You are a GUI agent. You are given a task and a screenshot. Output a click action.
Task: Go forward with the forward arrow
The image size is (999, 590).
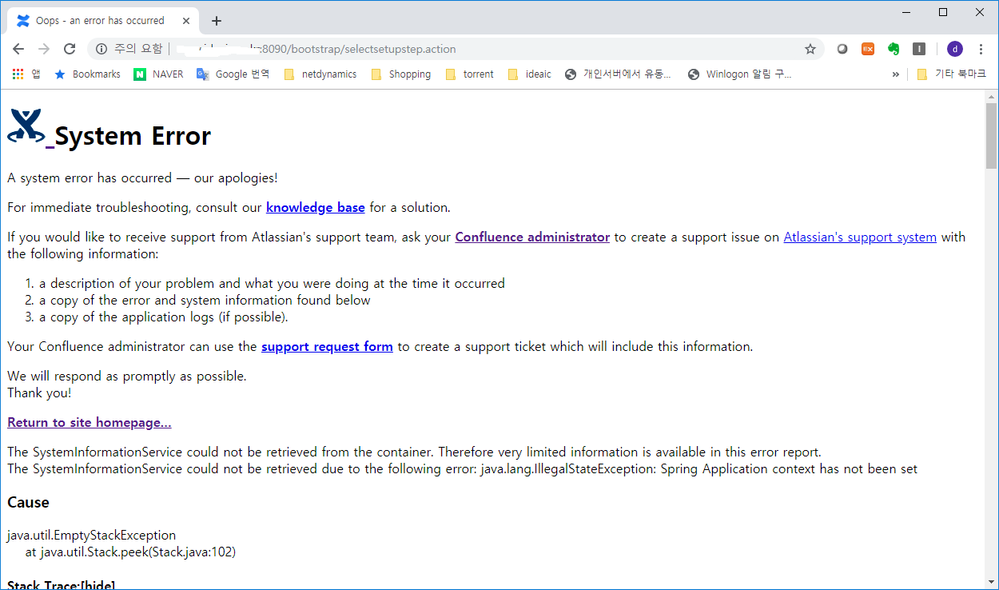43,49
